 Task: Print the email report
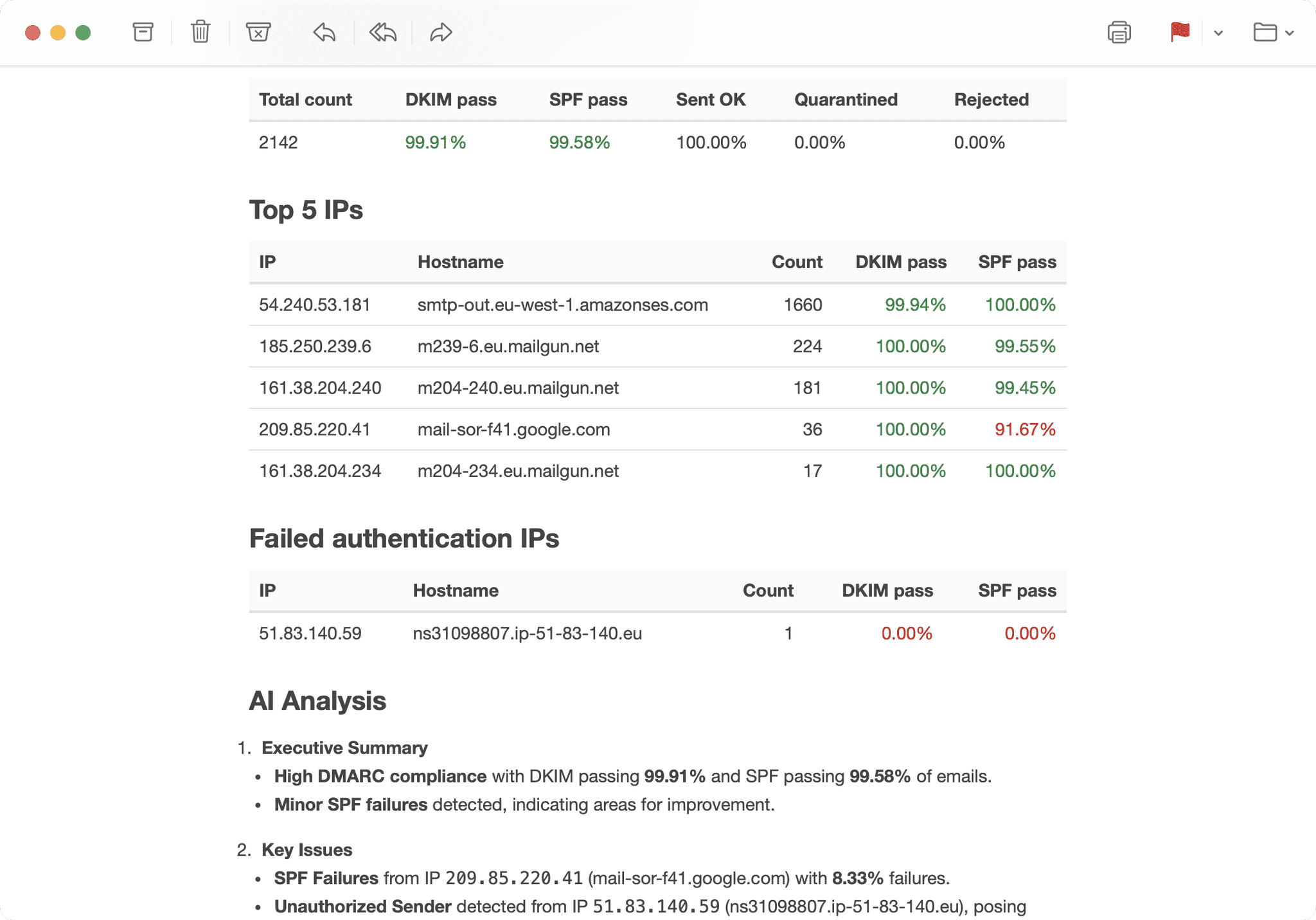(x=1119, y=32)
